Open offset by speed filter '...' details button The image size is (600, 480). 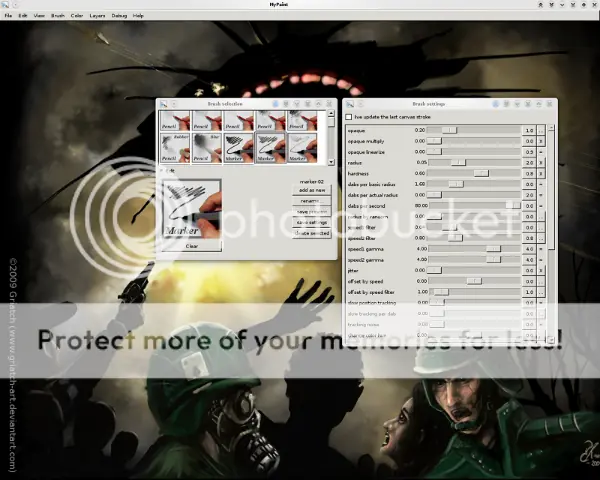coord(541,292)
